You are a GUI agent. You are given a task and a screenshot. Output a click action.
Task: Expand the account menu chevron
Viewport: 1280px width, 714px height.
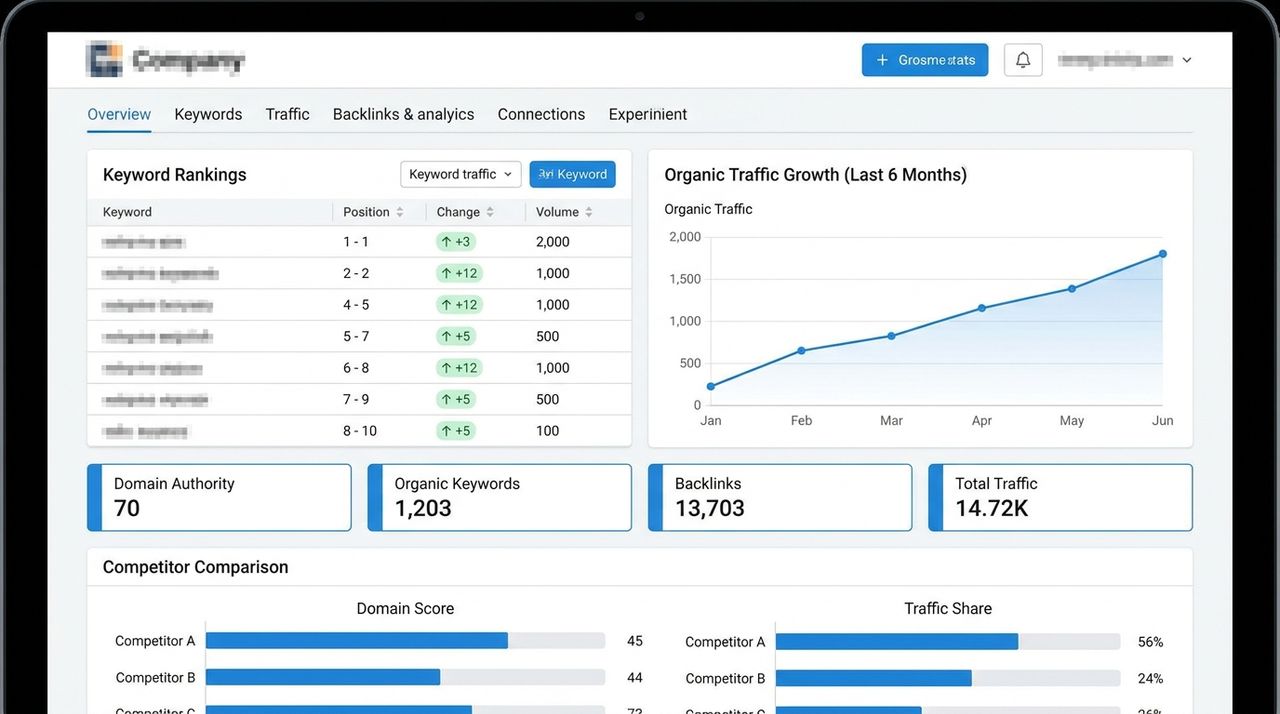tap(1187, 60)
